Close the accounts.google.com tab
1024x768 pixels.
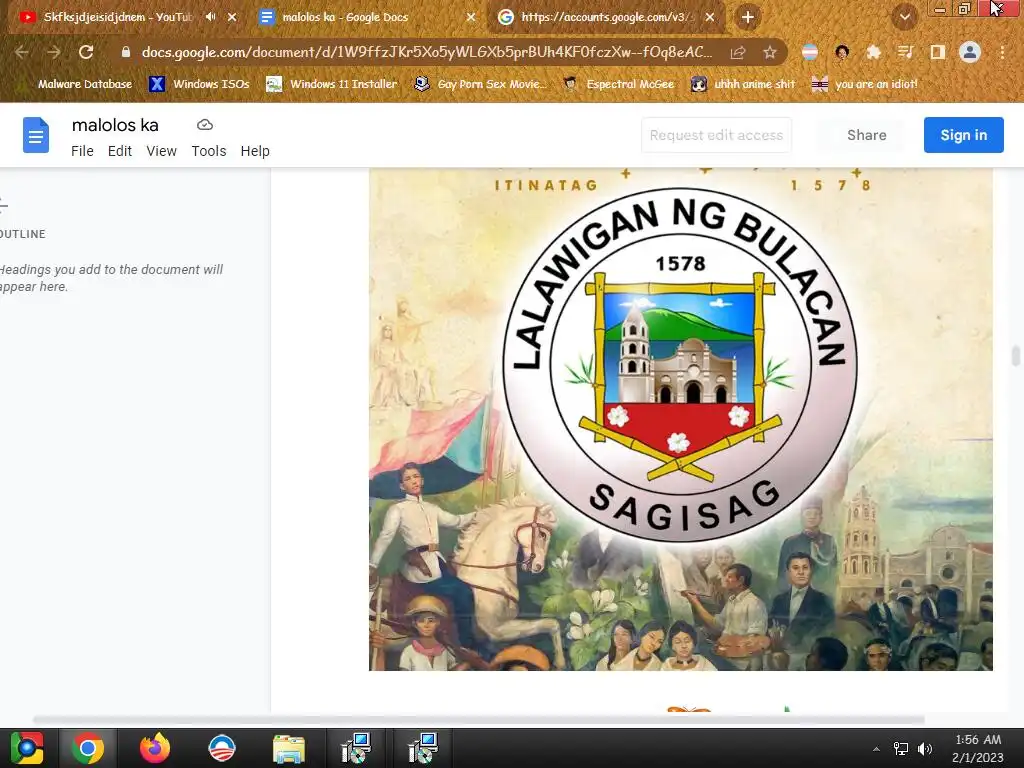point(710,17)
